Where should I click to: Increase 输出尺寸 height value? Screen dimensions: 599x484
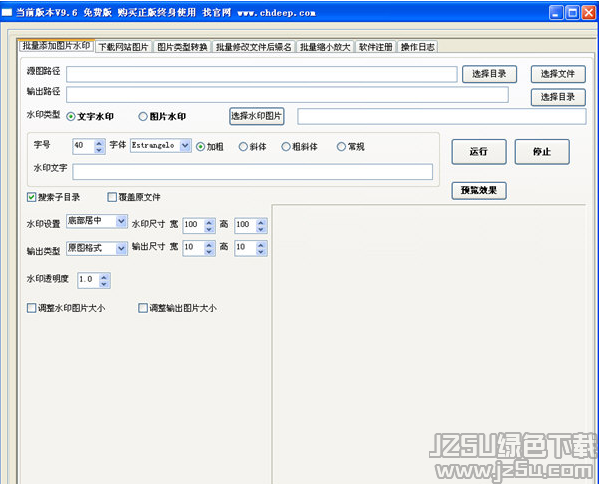pos(261,244)
